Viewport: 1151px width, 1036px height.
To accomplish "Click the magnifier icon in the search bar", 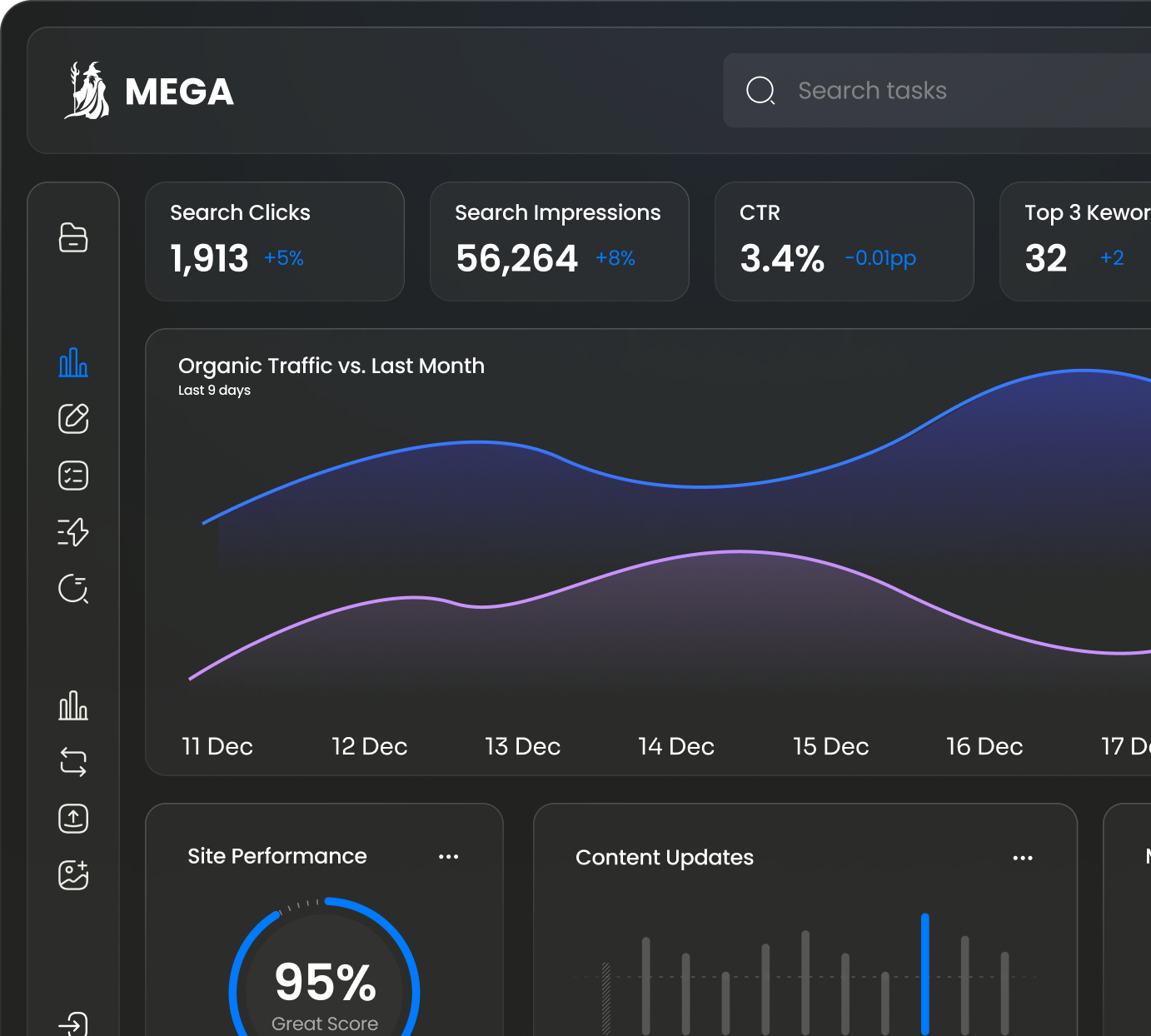I will point(760,91).
